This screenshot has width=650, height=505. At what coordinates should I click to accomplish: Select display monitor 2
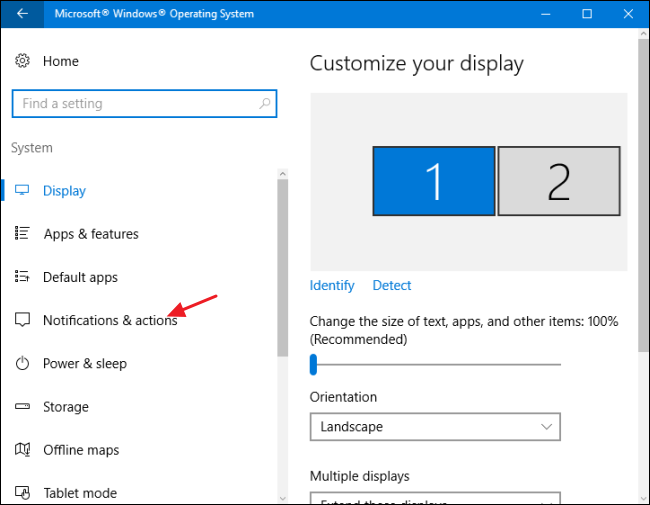[558, 181]
